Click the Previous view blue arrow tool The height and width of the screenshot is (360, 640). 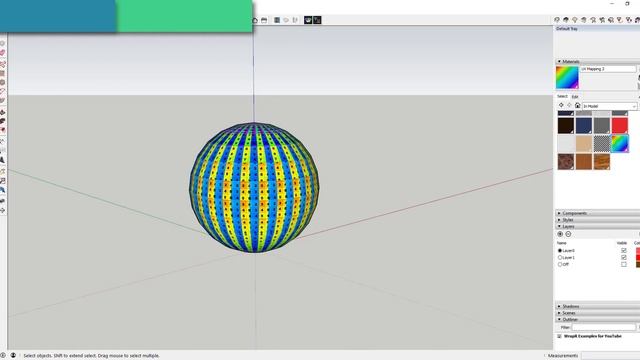pos(2,190)
